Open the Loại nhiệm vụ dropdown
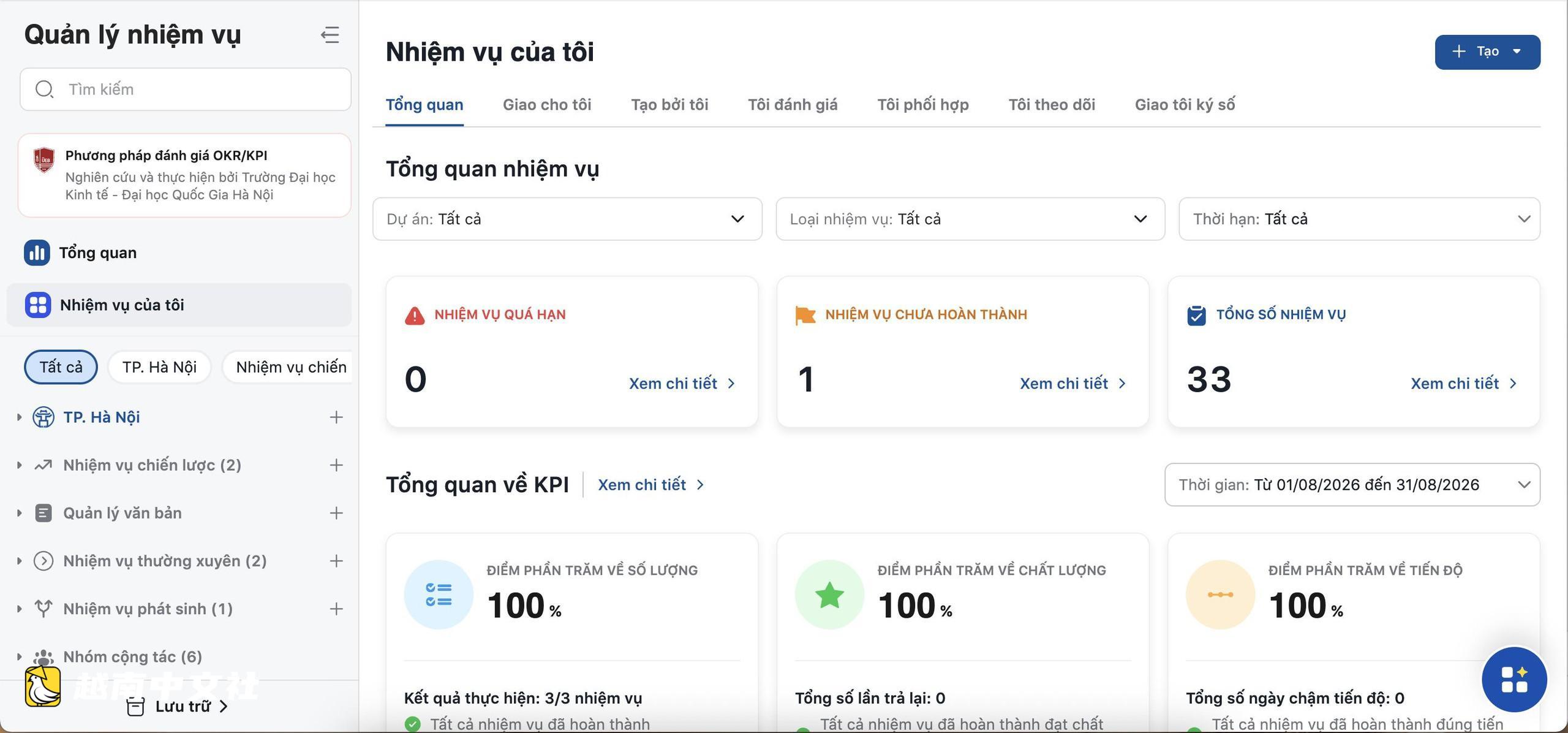 click(970, 219)
